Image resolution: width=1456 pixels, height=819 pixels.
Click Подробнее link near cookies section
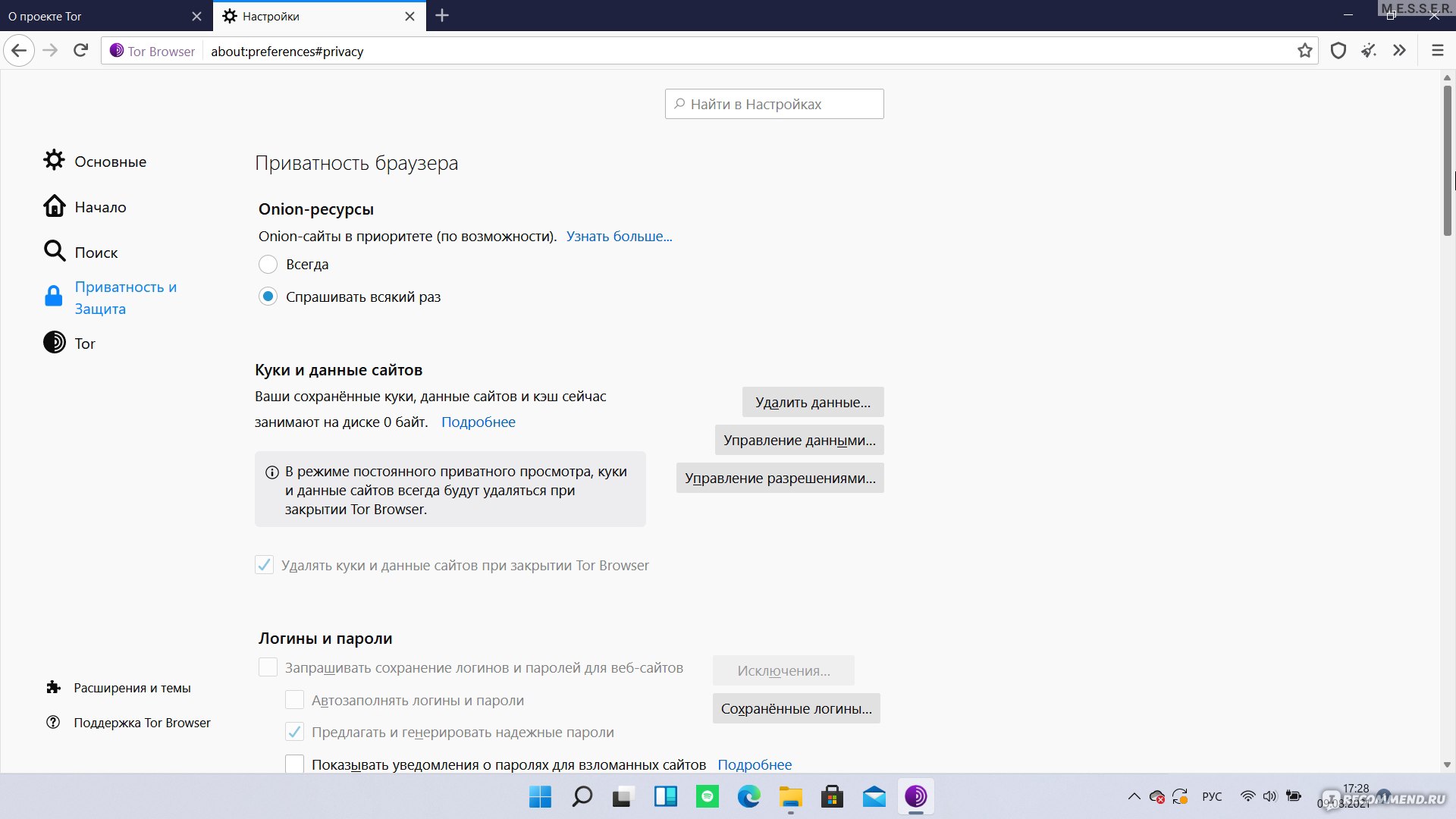(x=478, y=421)
